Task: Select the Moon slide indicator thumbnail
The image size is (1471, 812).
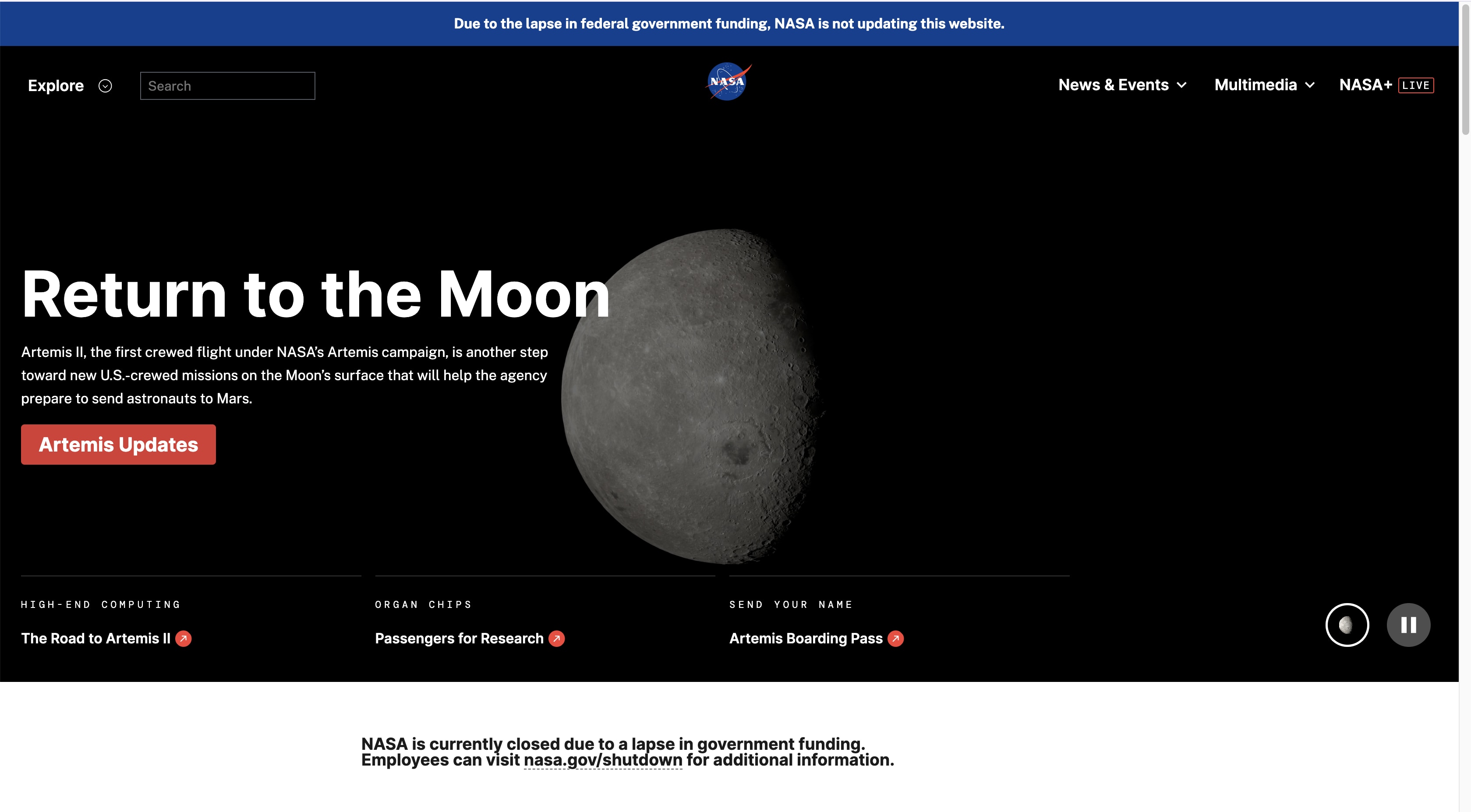Action: [x=1347, y=625]
